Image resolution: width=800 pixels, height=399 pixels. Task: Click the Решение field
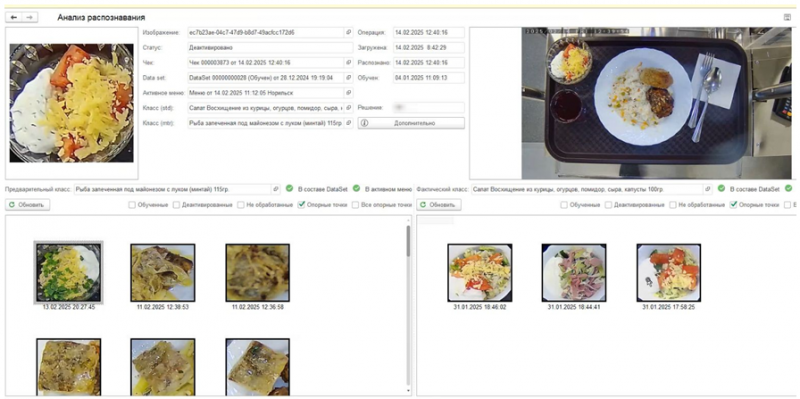(x=429, y=108)
